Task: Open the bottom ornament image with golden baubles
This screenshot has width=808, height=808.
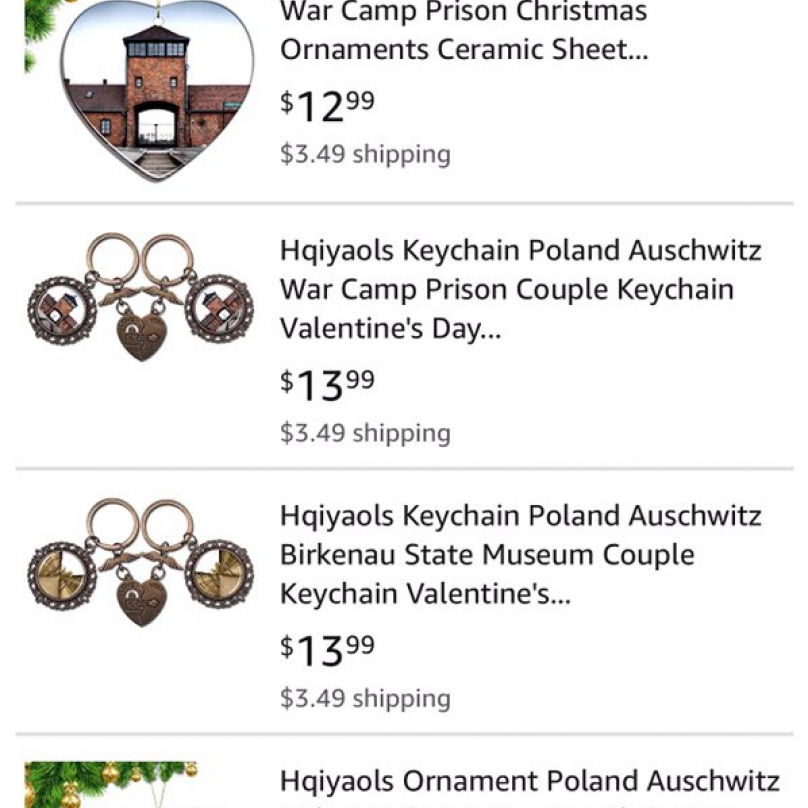Action: [111, 784]
